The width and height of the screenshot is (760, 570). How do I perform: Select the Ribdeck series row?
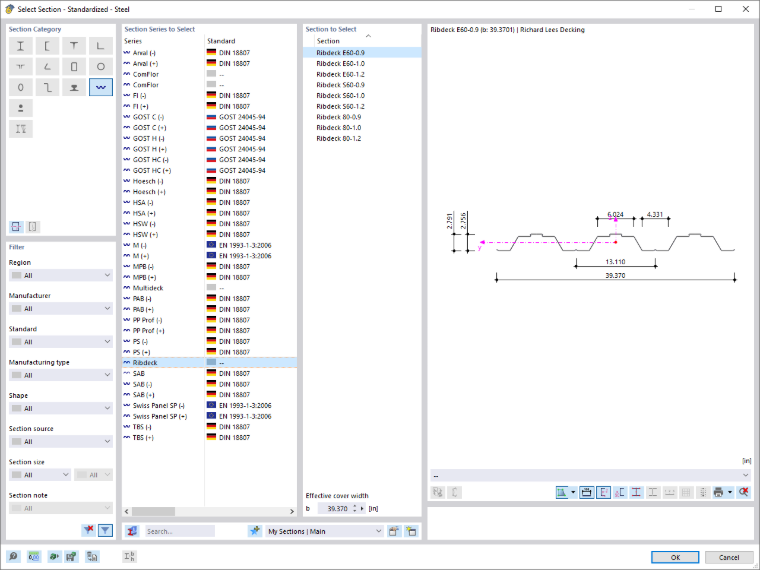coord(209,363)
